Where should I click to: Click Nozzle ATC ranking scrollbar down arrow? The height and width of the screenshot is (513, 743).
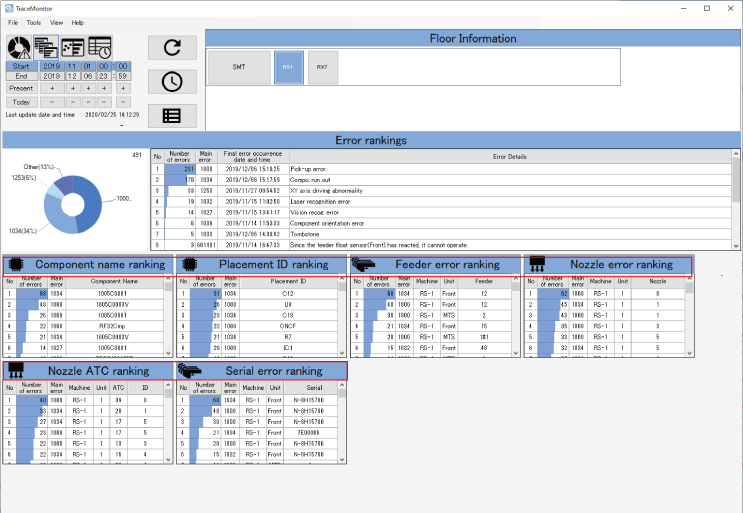168,459
